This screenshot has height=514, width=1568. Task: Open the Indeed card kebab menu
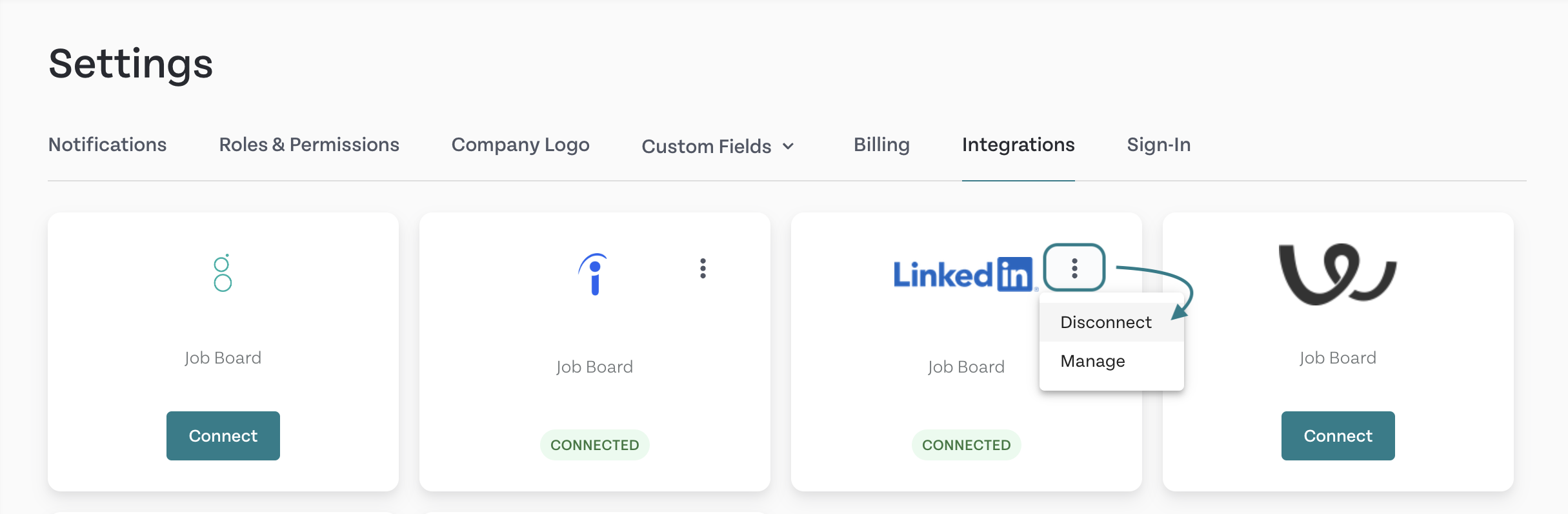pos(703,268)
